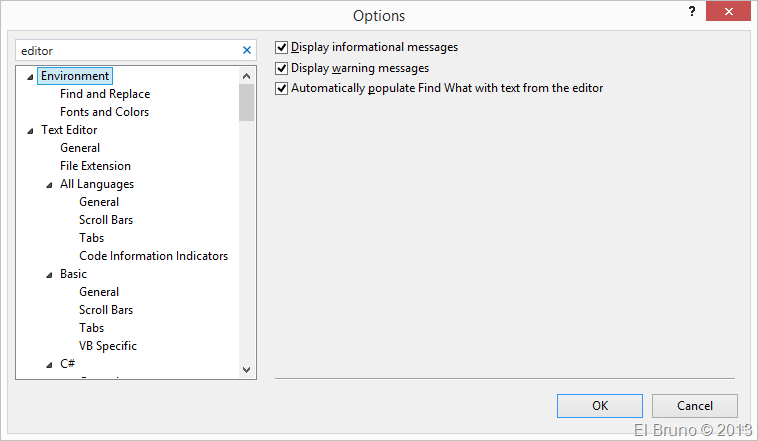This screenshot has height=441, width=758.
Task: Collapse the Basic language node
Action: 49,275
